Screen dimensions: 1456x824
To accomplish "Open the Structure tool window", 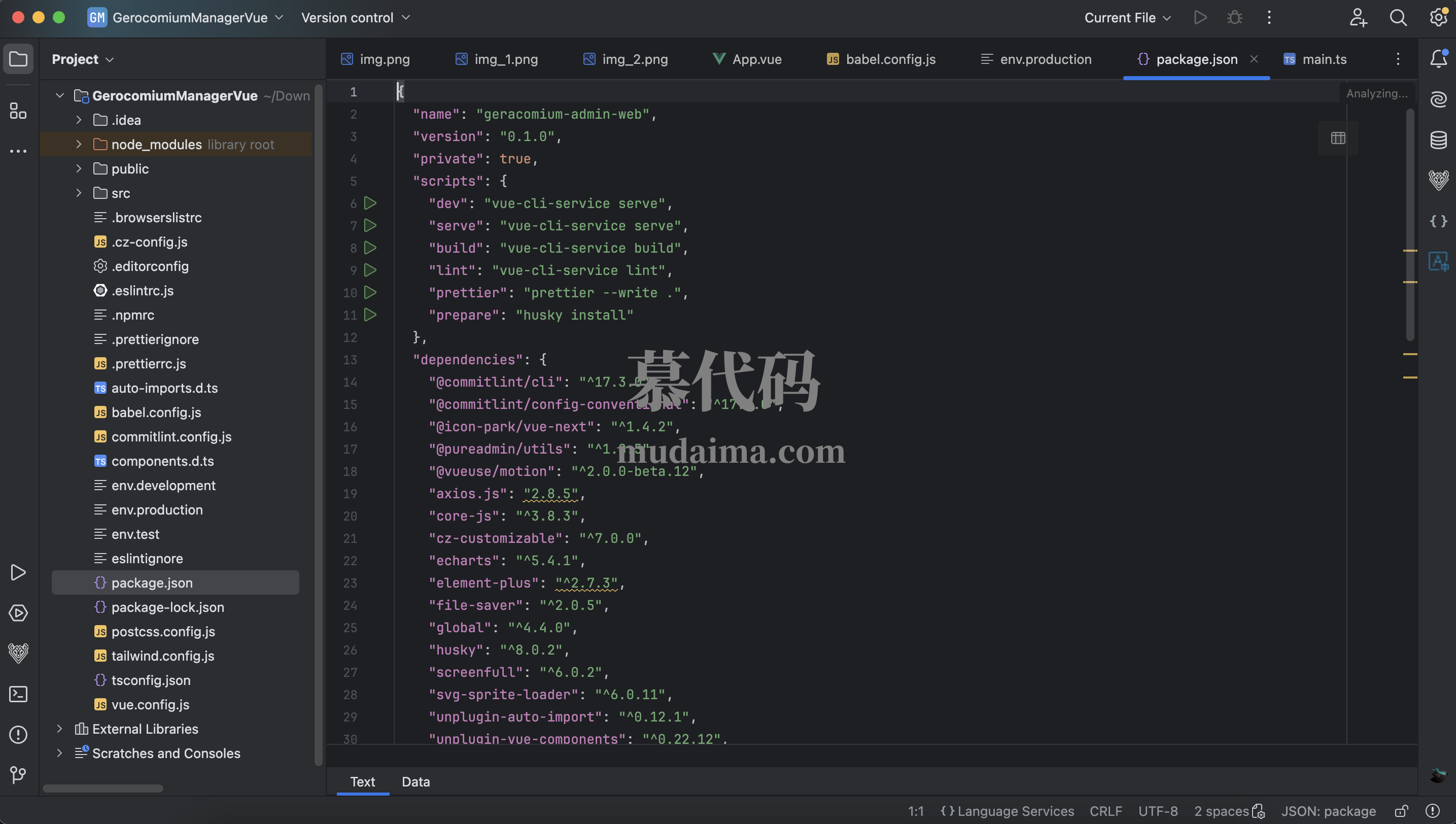I will coord(18,111).
